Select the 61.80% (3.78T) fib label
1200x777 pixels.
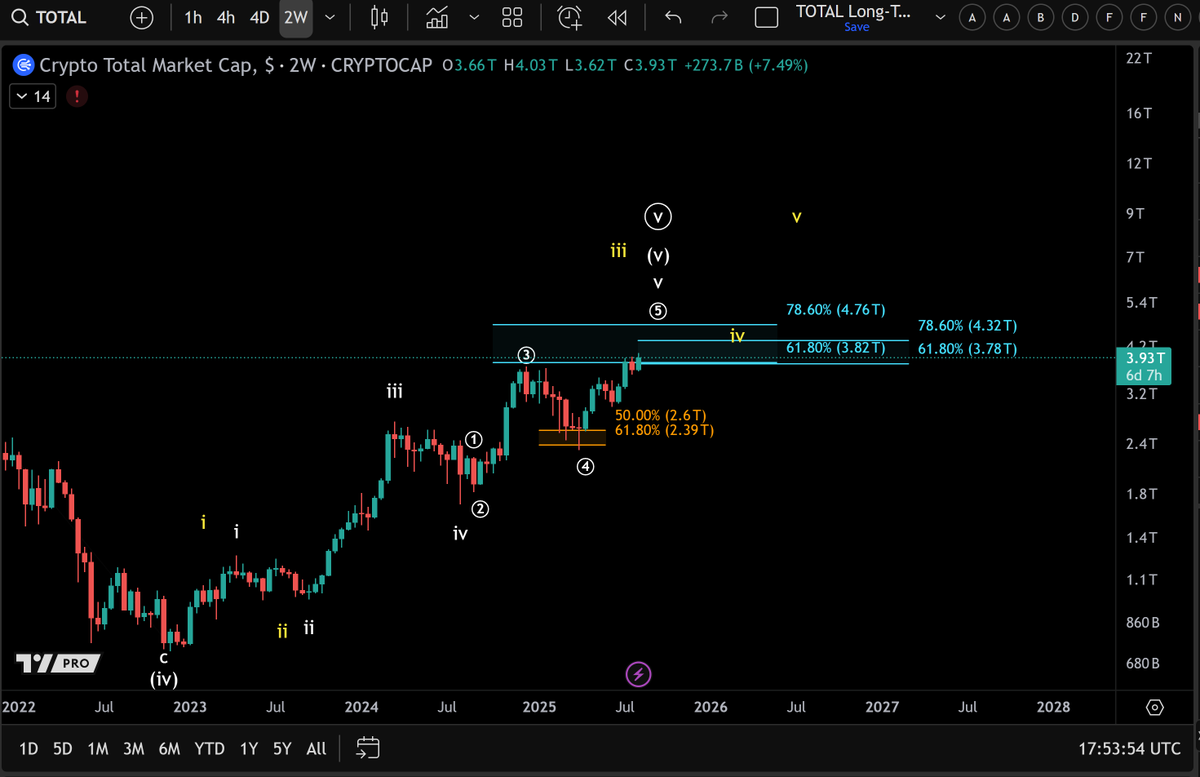[x=967, y=349]
